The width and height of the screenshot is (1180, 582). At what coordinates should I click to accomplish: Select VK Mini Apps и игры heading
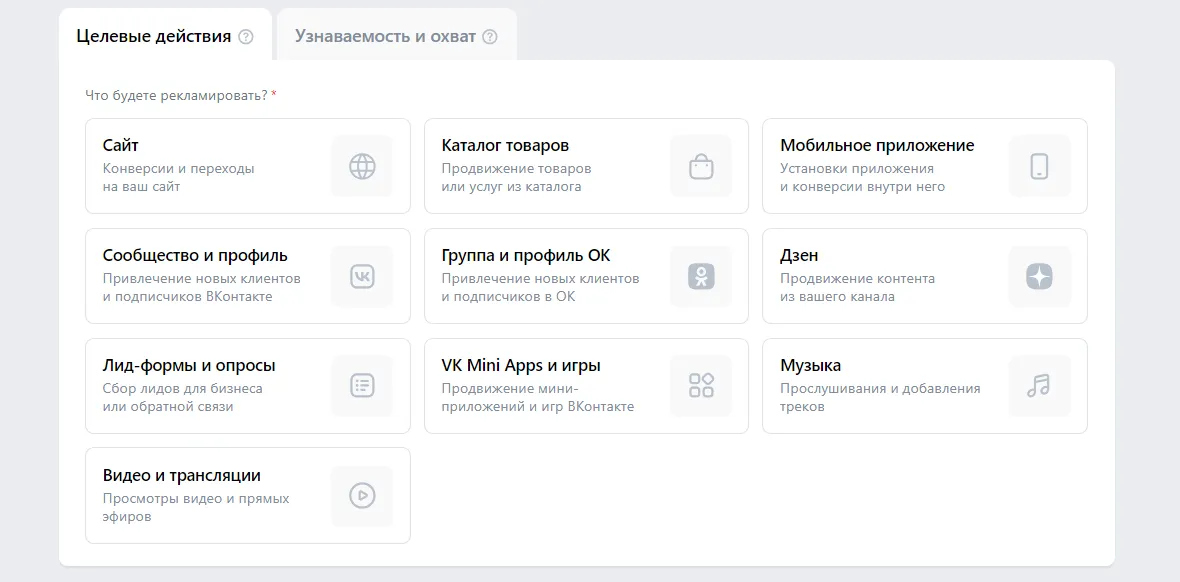521,365
